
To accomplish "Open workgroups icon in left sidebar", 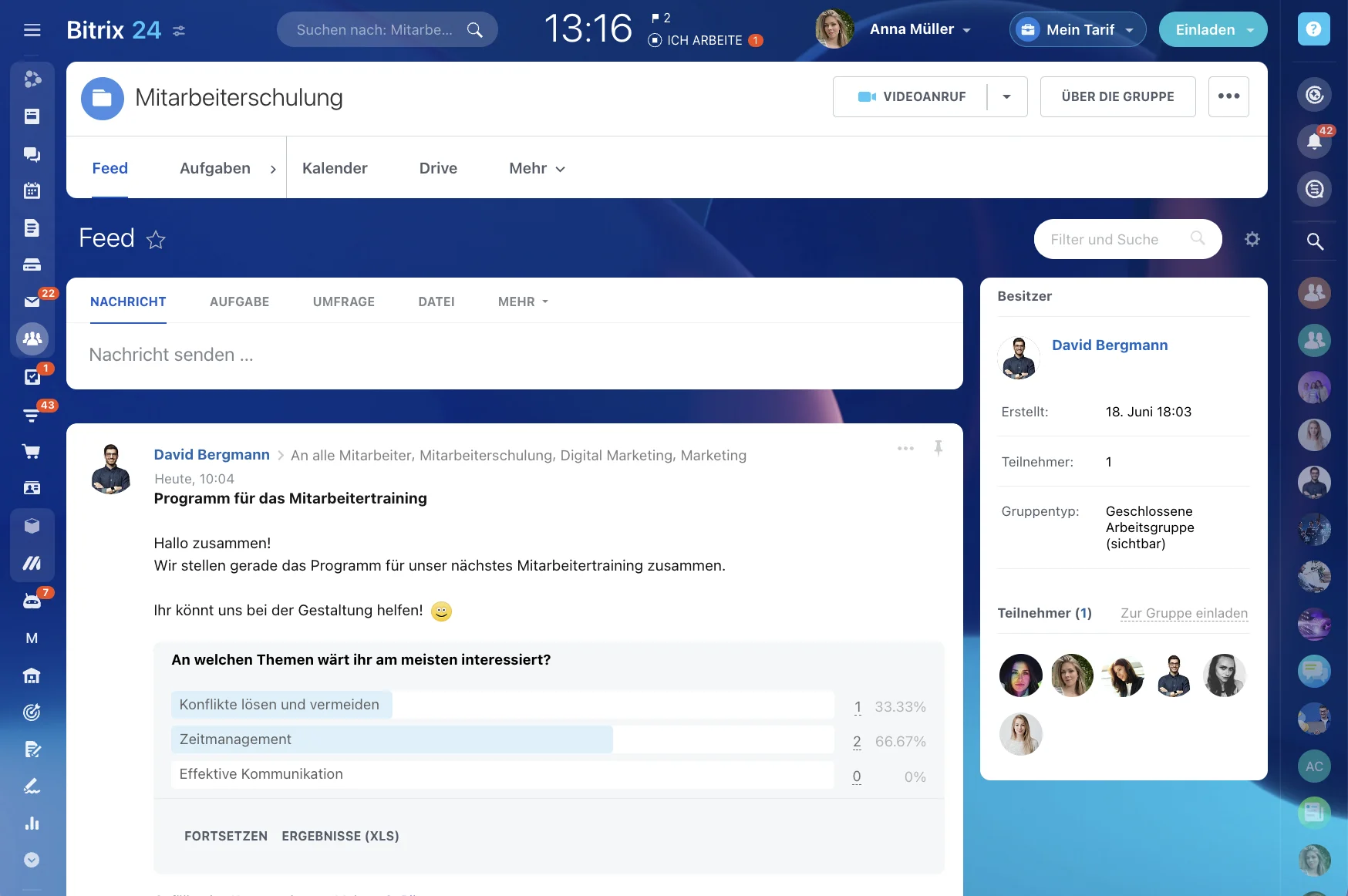I will coord(32,339).
